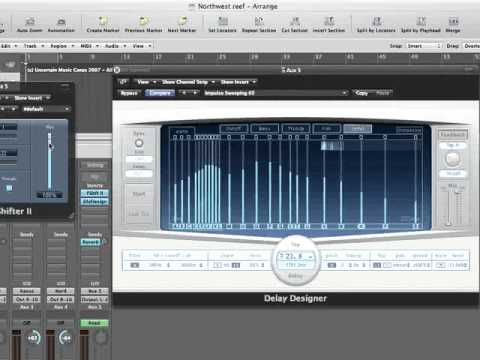This screenshot has width=480, height=360.
Task: Toggle the Timing button in Pitch Shifter
Action: 9,188
